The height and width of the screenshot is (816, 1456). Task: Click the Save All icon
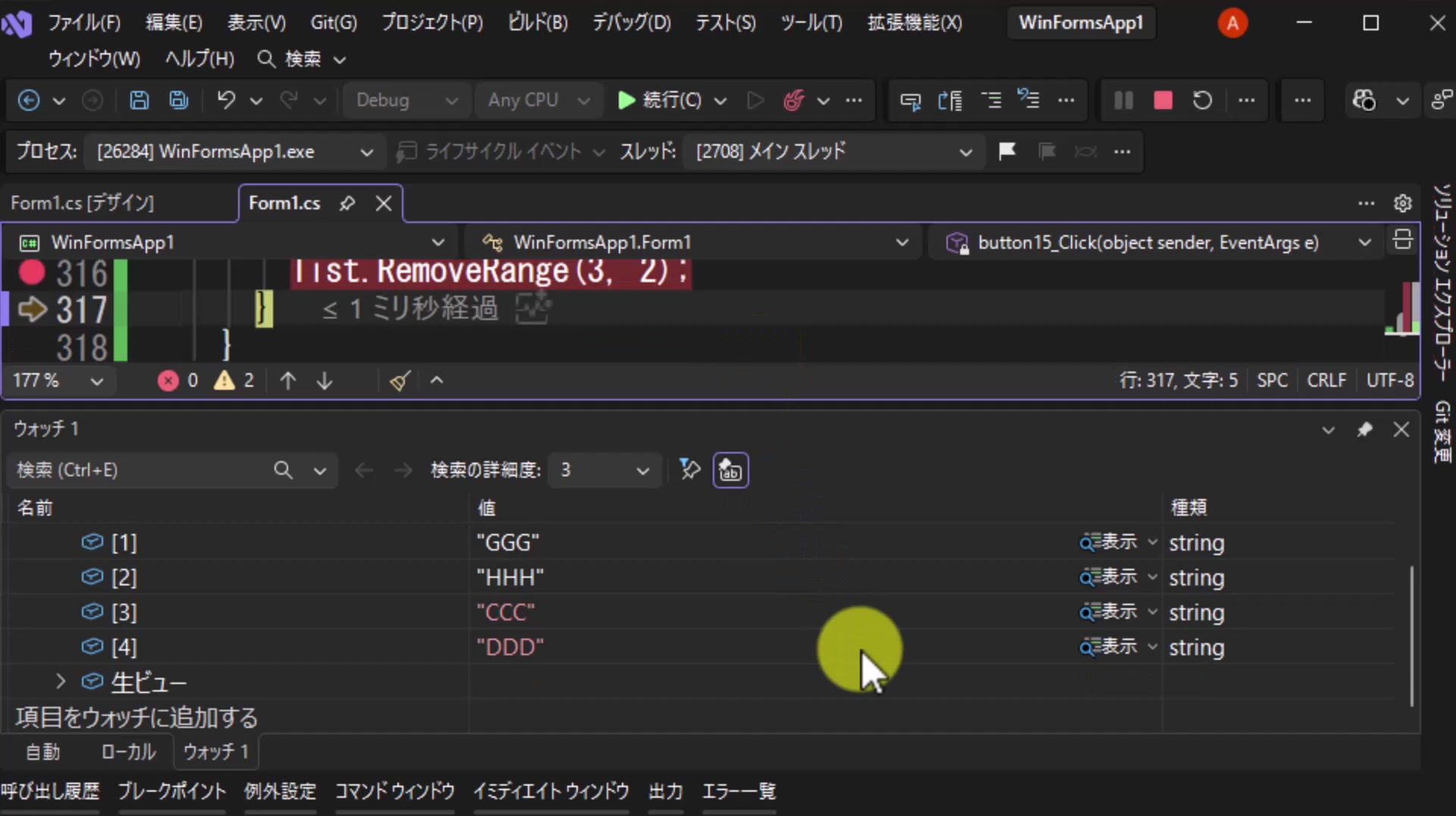point(179,100)
